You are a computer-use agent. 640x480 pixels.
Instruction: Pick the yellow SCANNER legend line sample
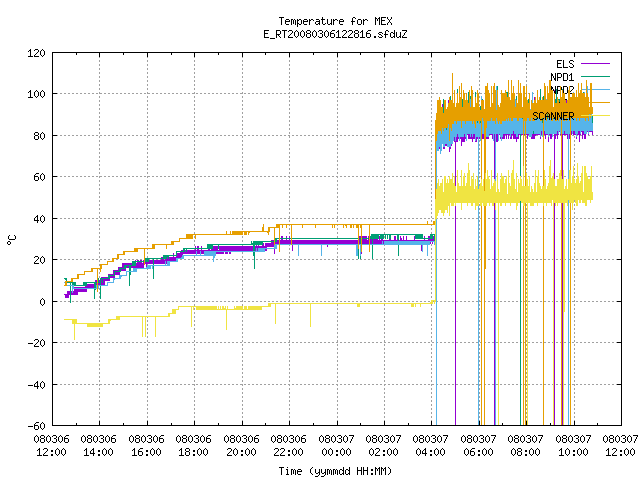click(x=595, y=116)
